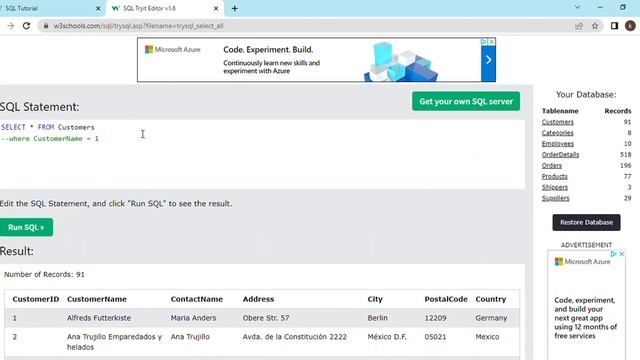Restore down the browser window
This screenshot has width=640, height=360.
point(623,7)
